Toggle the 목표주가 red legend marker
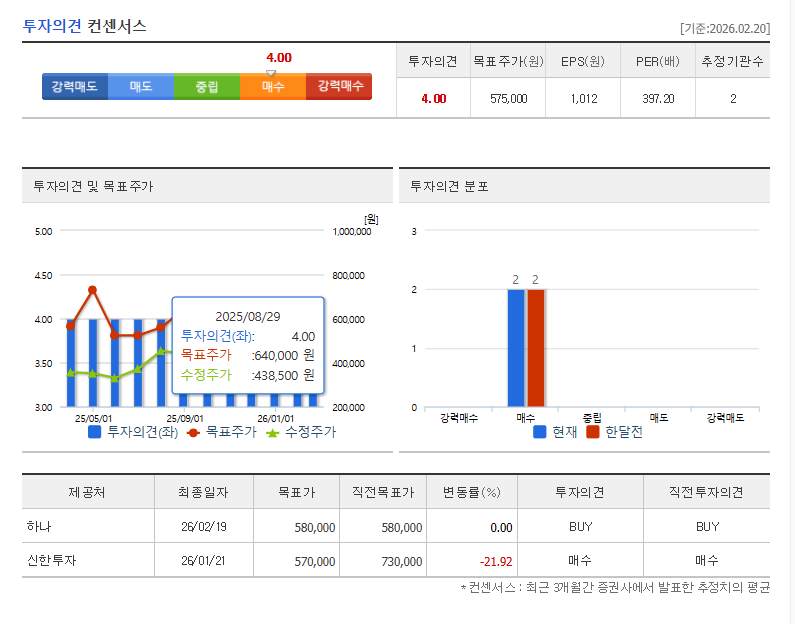Screen dimensions: 795x624 [x=193, y=433]
